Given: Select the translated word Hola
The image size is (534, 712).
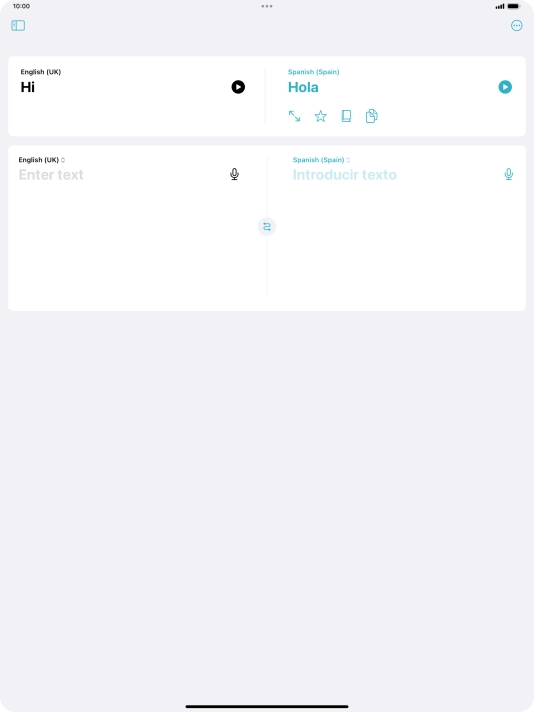Looking at the screenshot, I should pos(303,87).
